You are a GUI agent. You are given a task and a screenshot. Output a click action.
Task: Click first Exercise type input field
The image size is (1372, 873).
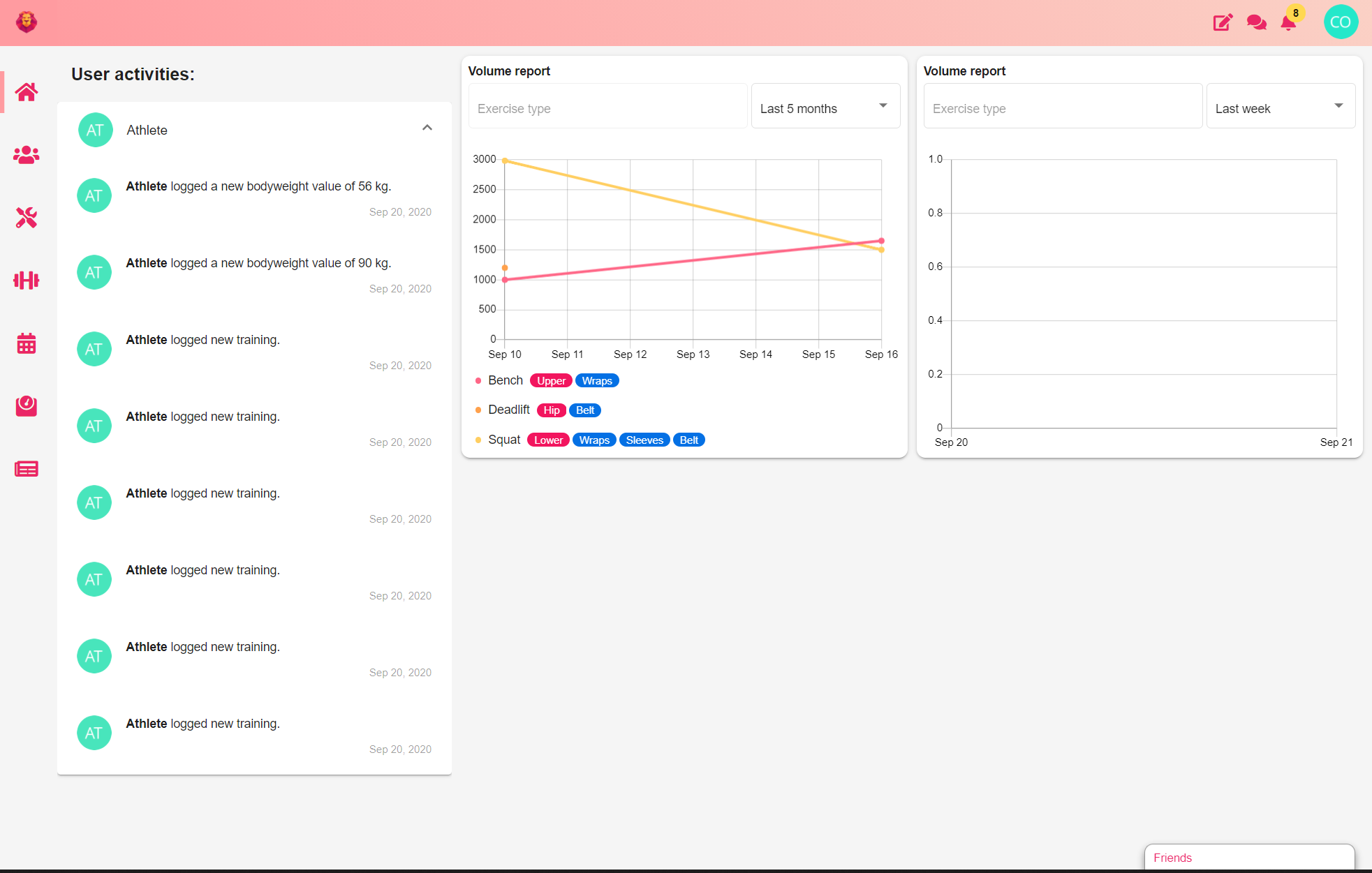(x=607, y=107)
